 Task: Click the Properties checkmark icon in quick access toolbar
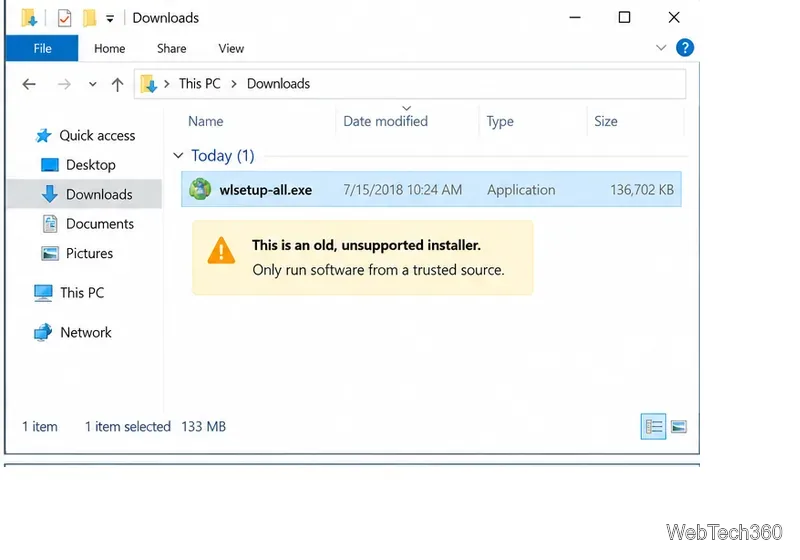(x=64, y=18)
